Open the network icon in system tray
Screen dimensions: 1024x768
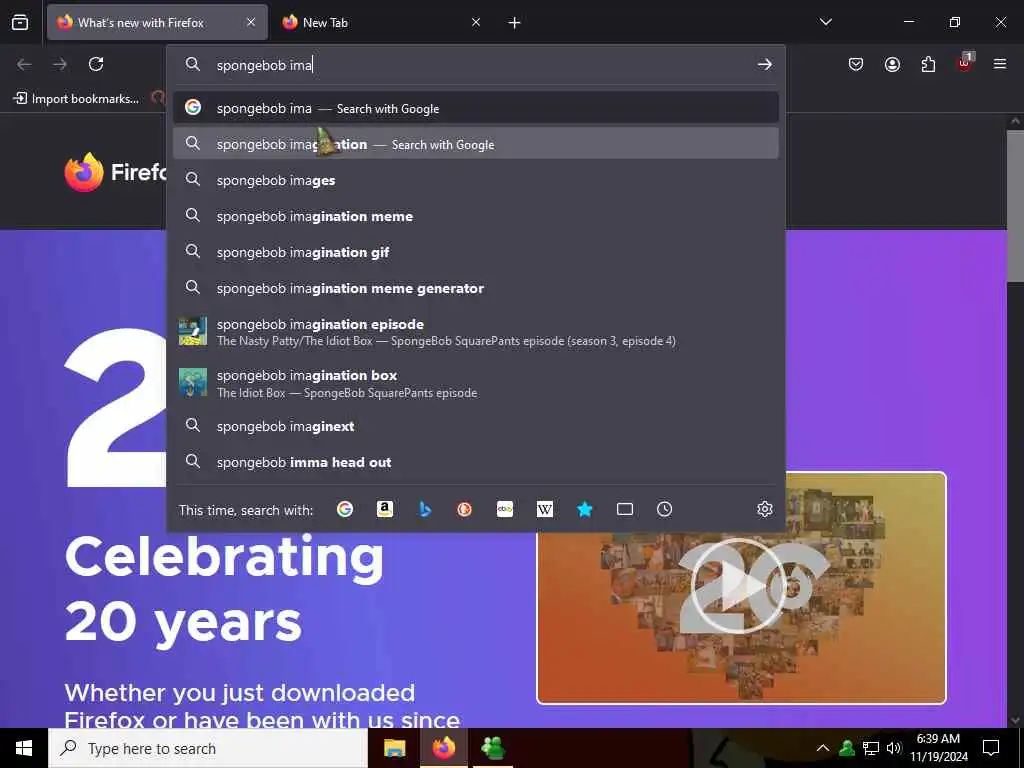(x=871, y=748)
